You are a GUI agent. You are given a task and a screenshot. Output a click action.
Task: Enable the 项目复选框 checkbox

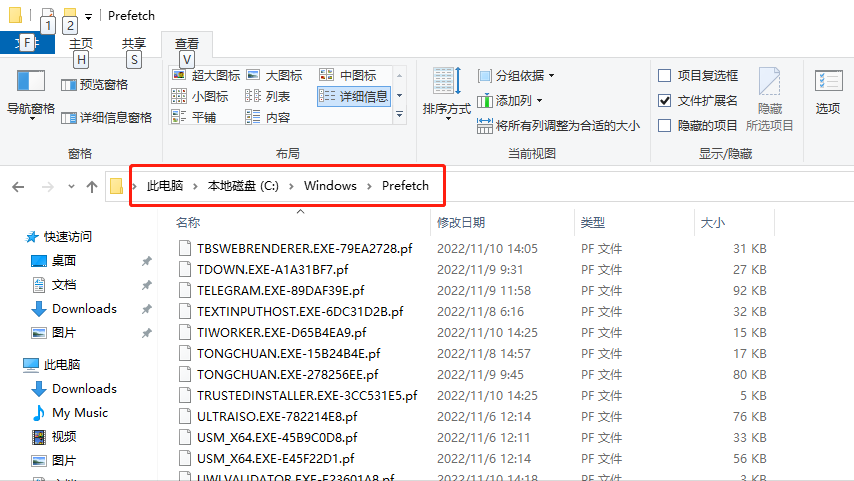[x=664, y=75]
